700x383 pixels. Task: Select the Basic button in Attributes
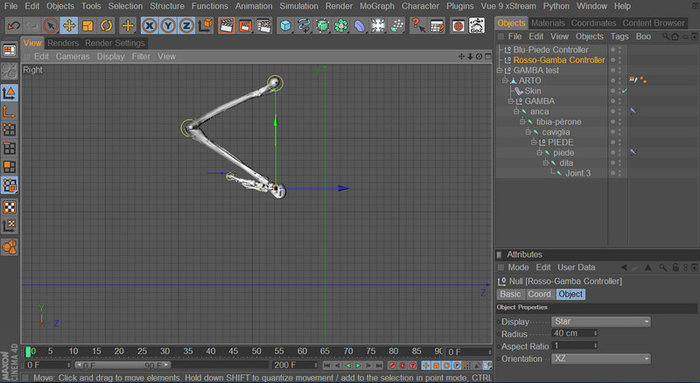[510, 294]
